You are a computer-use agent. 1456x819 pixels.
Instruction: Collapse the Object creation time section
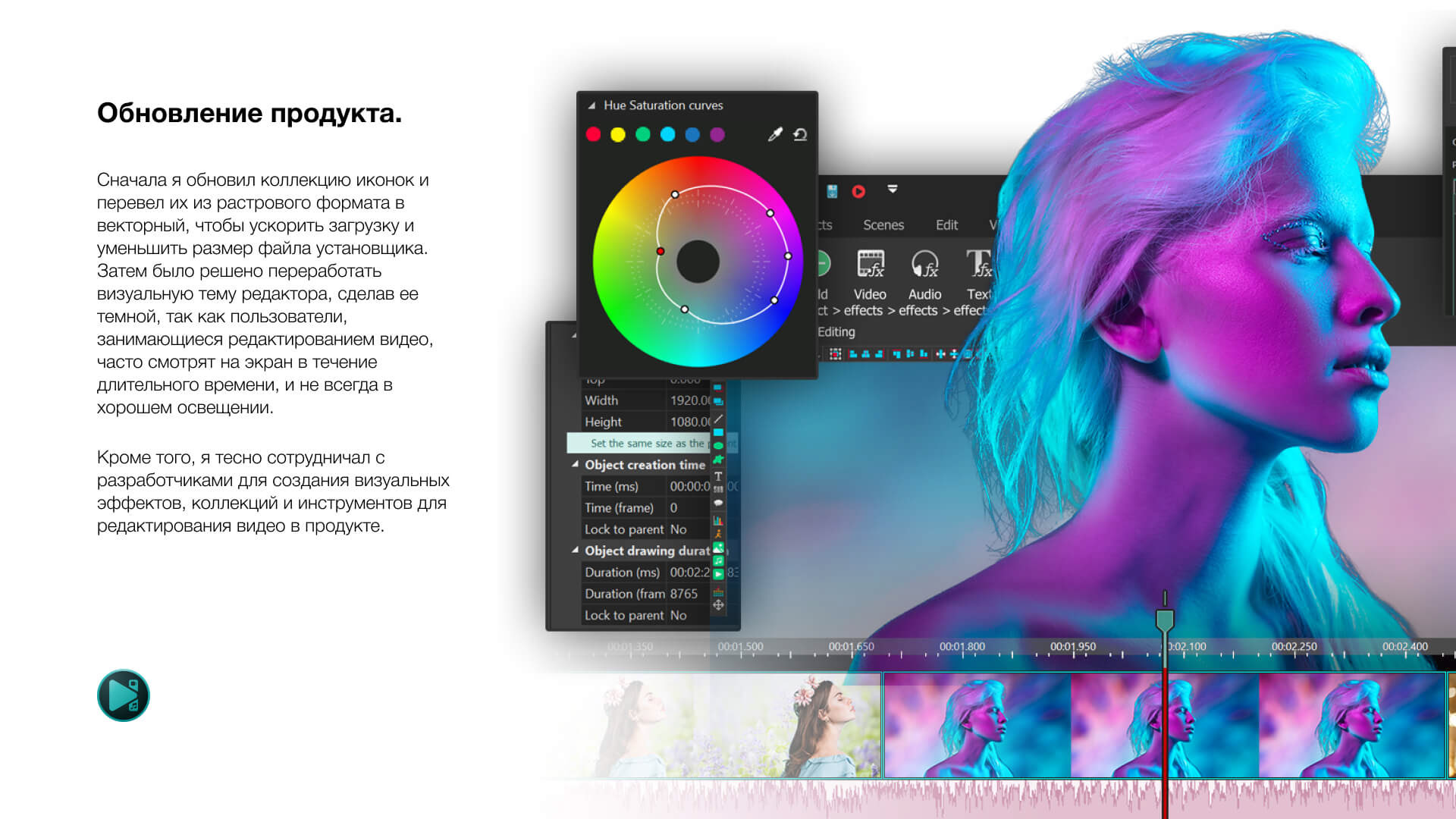[x=575, y=465]
